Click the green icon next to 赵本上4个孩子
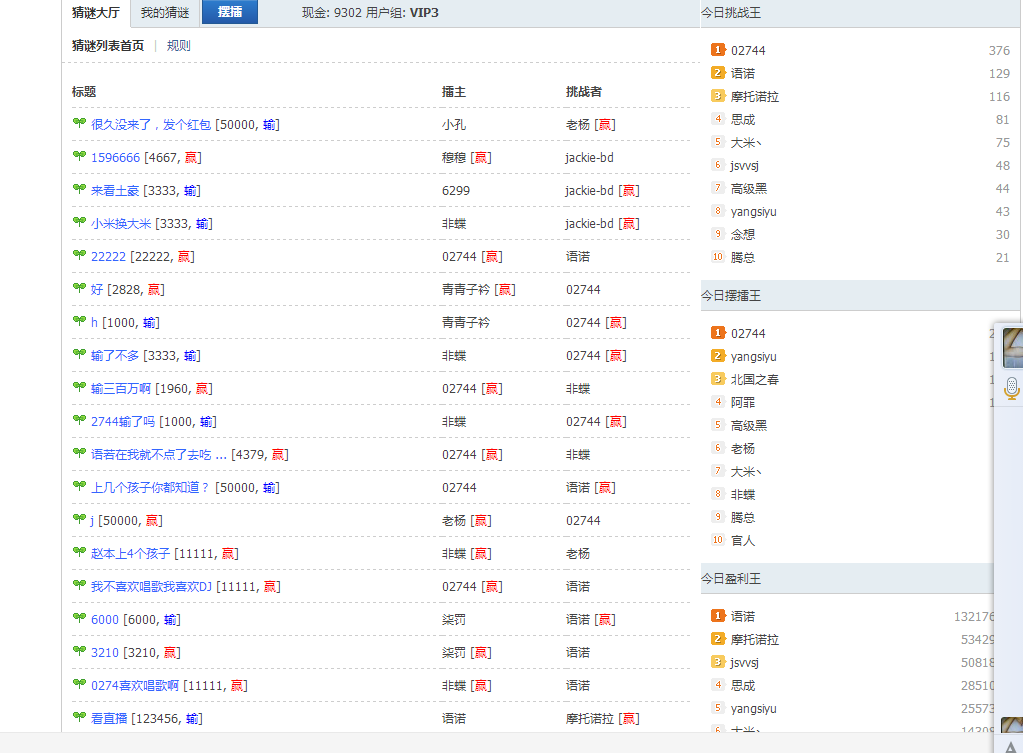1023x753 pixels. (80, 553)
